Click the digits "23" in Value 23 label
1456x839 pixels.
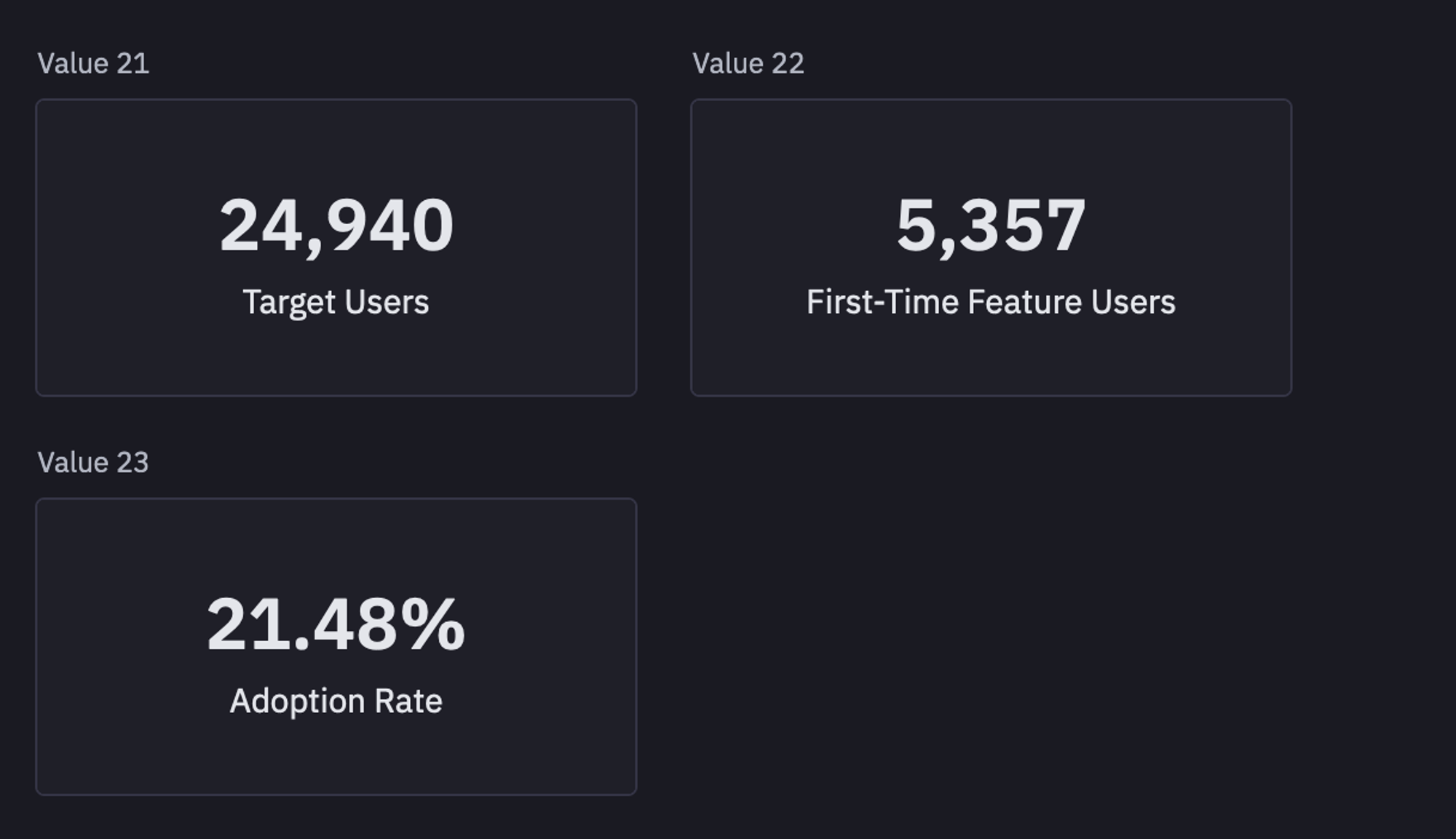click(132, 462)
